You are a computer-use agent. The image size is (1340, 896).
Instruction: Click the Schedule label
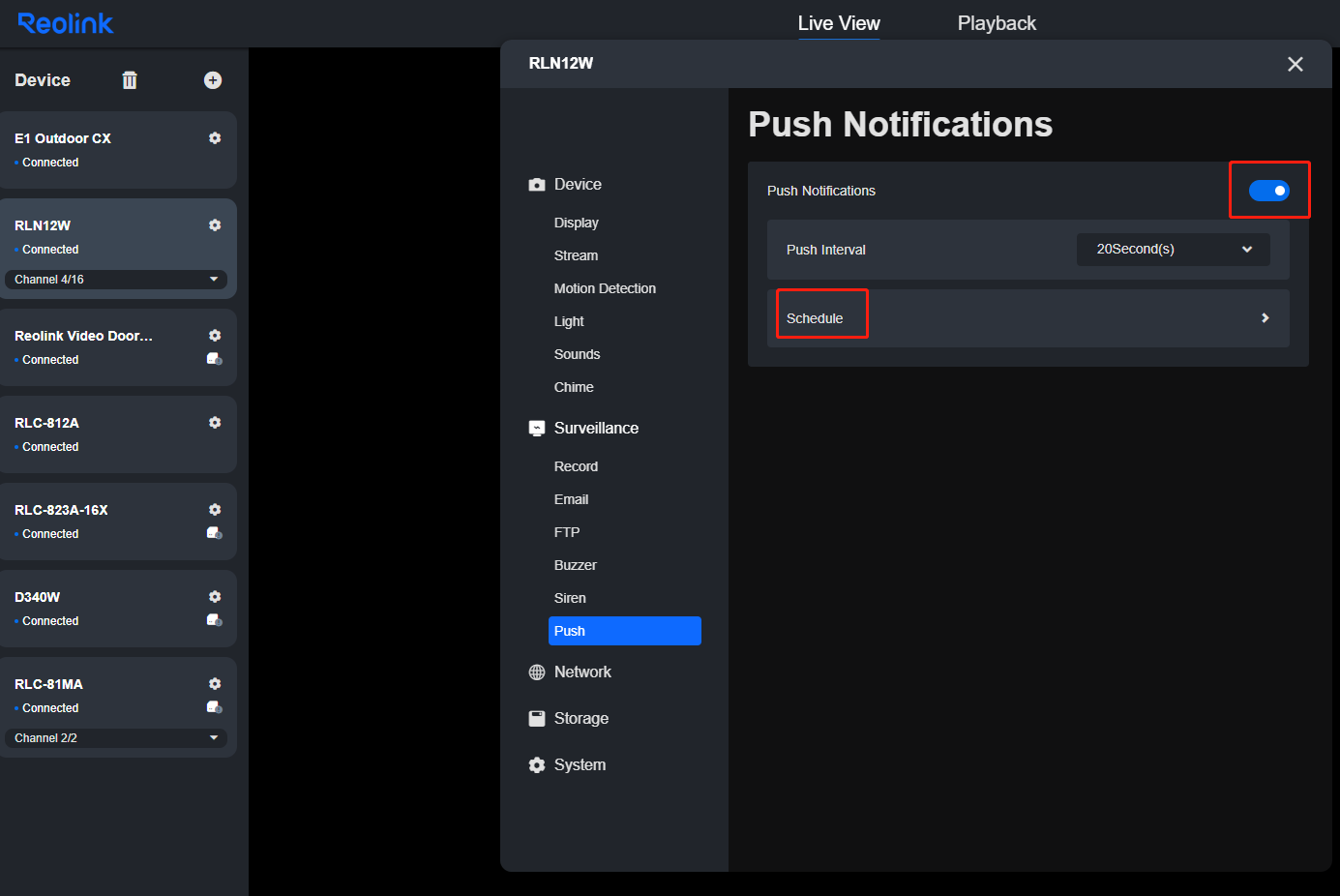(x=815, y=318)
